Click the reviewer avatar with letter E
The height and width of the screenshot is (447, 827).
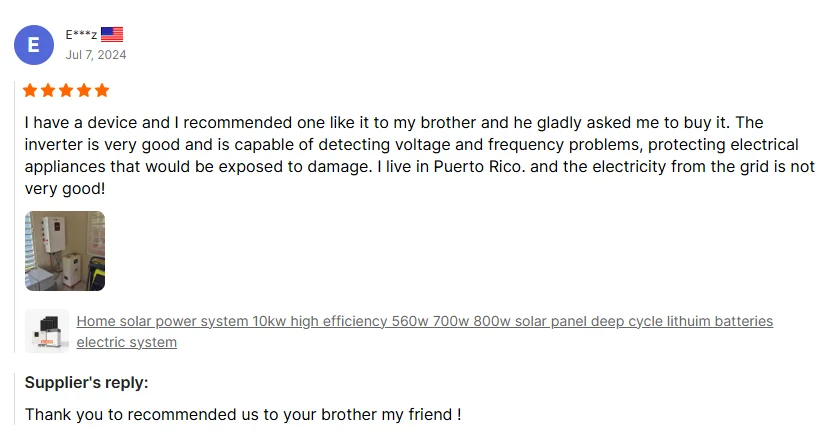coord(34,45)
